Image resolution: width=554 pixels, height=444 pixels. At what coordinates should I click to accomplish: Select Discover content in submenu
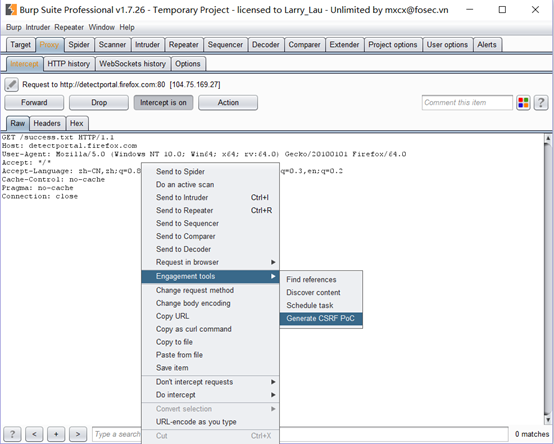pyautogui.click(x=321, y=292)
